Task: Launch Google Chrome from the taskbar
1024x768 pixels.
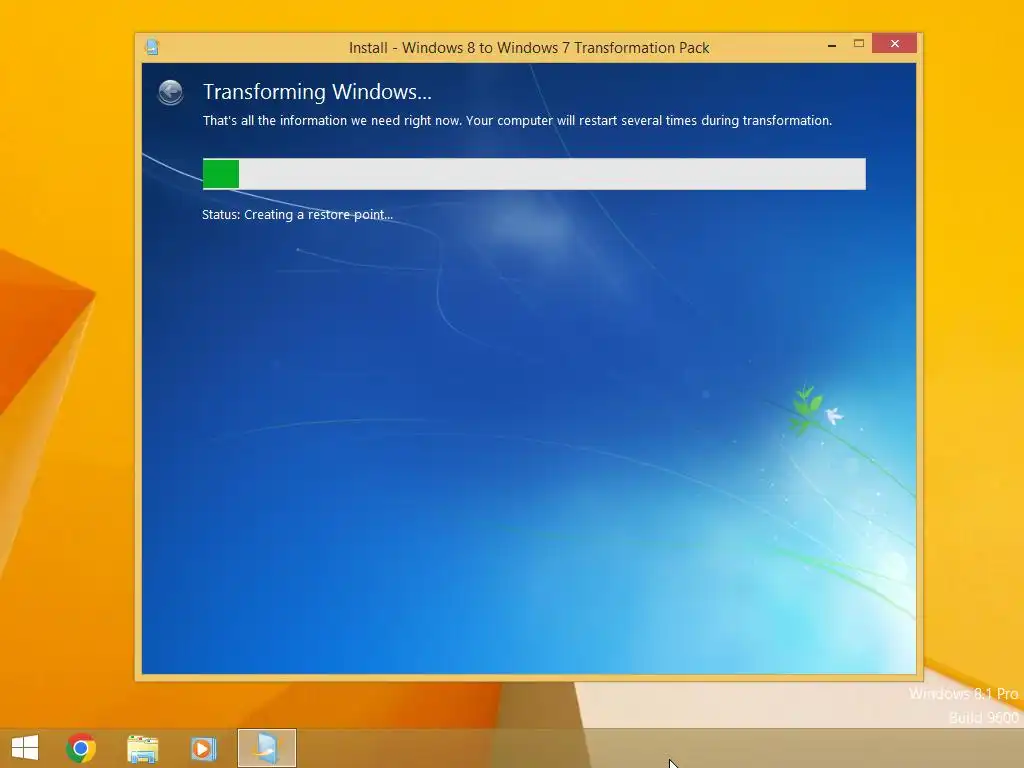Action: (x=81, y=748)
